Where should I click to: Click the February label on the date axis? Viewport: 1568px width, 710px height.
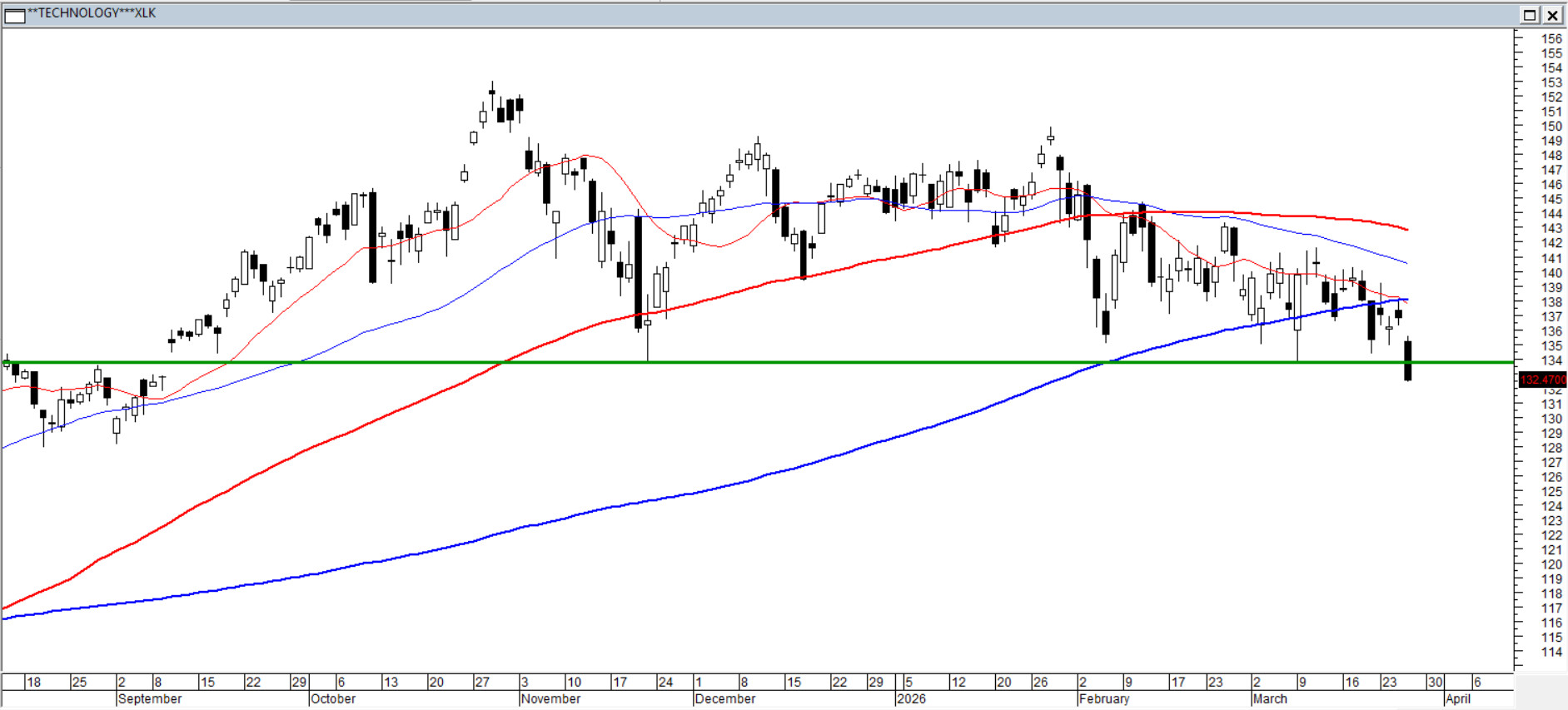click(1104, 699)
